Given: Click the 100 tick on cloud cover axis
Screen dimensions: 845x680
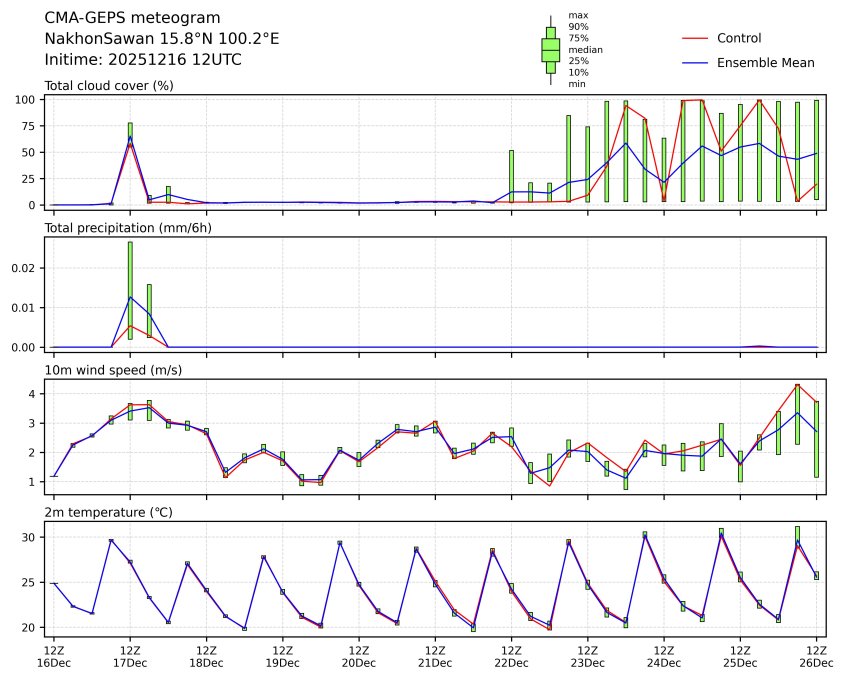Looking at the screenshot, I should coord(27,100).
